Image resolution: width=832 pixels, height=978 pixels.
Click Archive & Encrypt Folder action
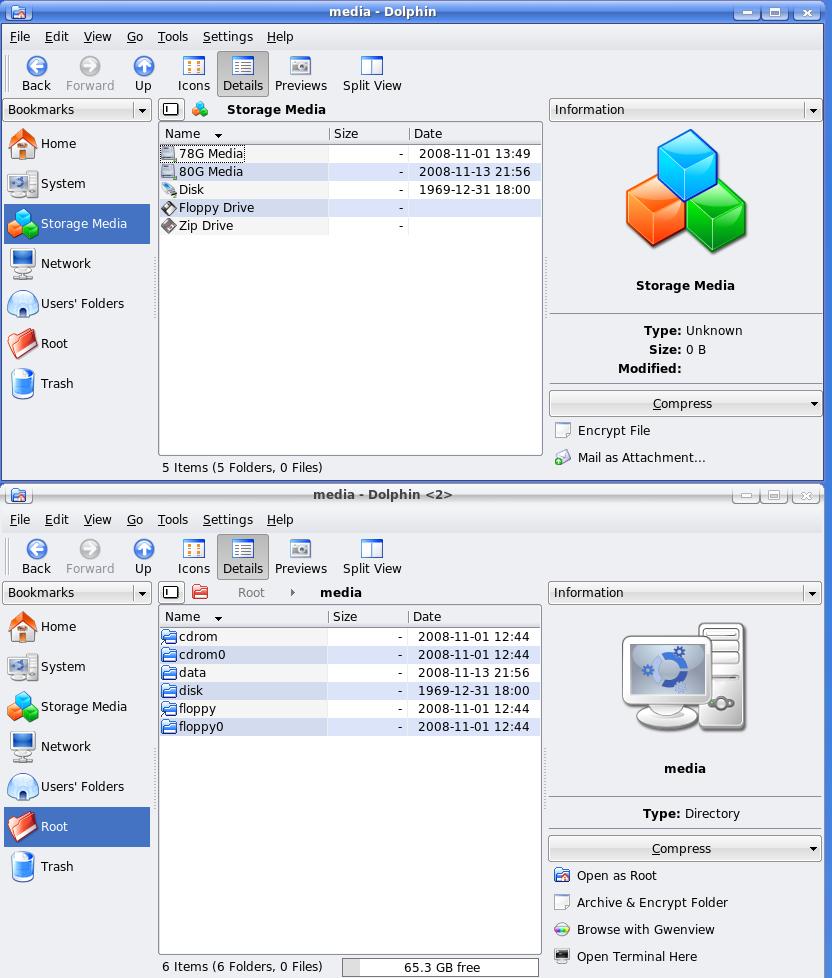click(652, 903)
